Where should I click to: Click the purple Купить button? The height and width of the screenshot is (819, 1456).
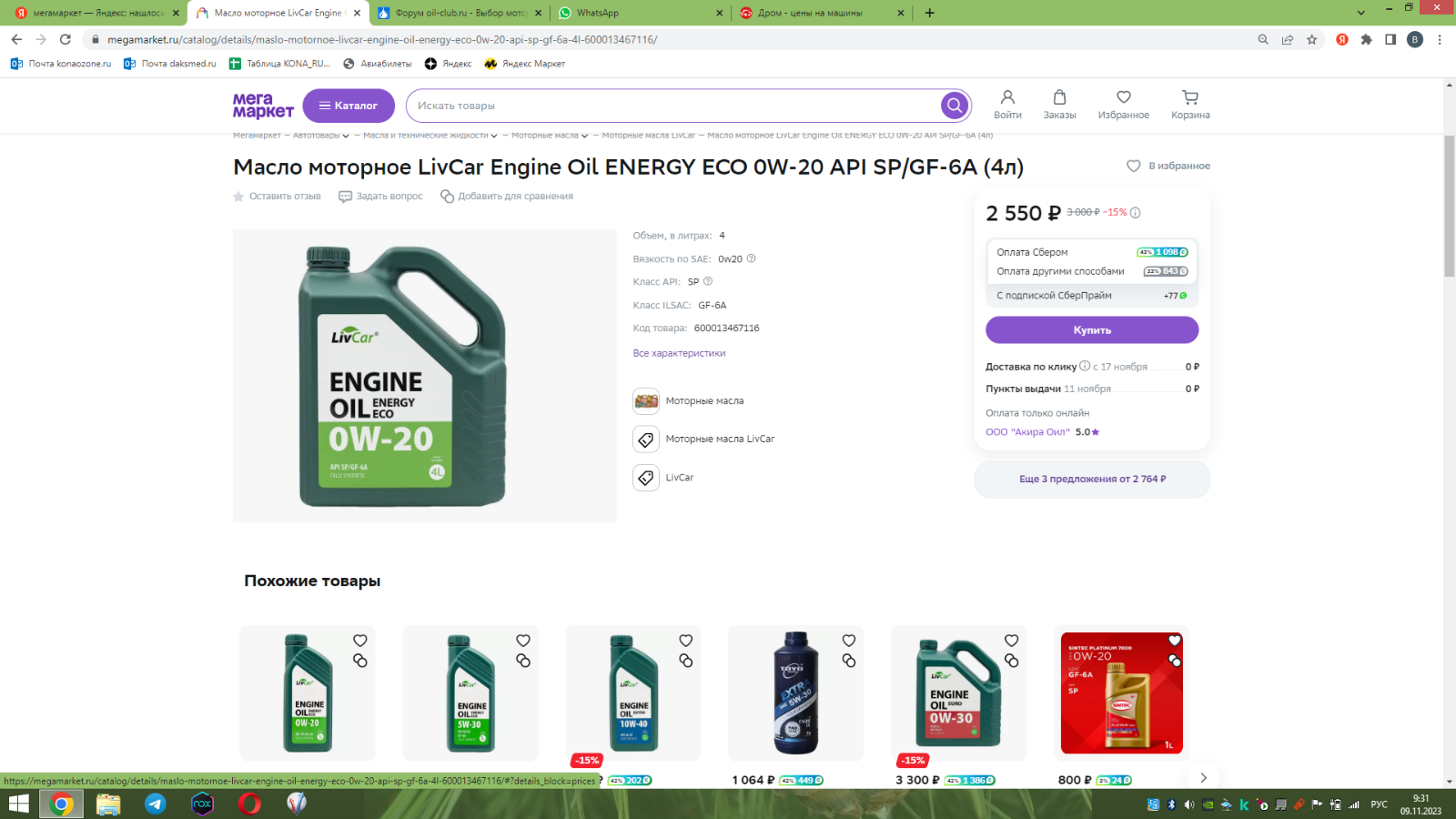[1092, 330]
